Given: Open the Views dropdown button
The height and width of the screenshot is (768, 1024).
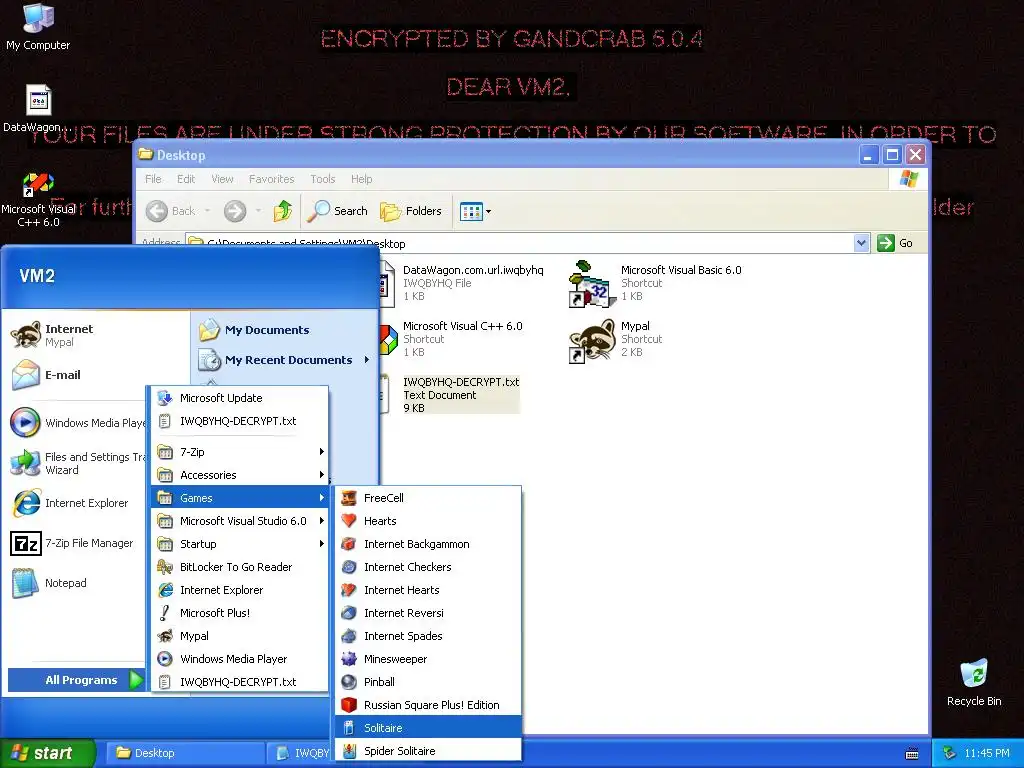Looking at the screenshot, I should 475,211.
